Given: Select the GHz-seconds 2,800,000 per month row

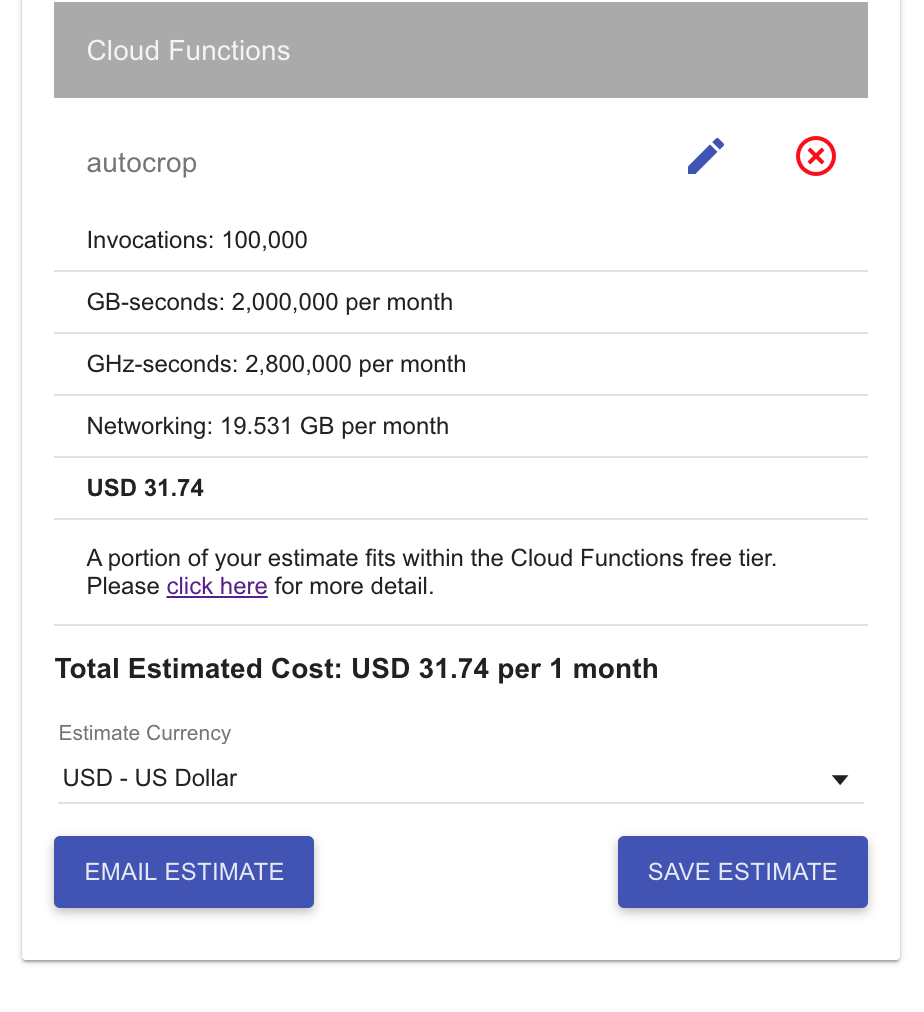Looking at the screenshot, I should [x=461, y=364].
